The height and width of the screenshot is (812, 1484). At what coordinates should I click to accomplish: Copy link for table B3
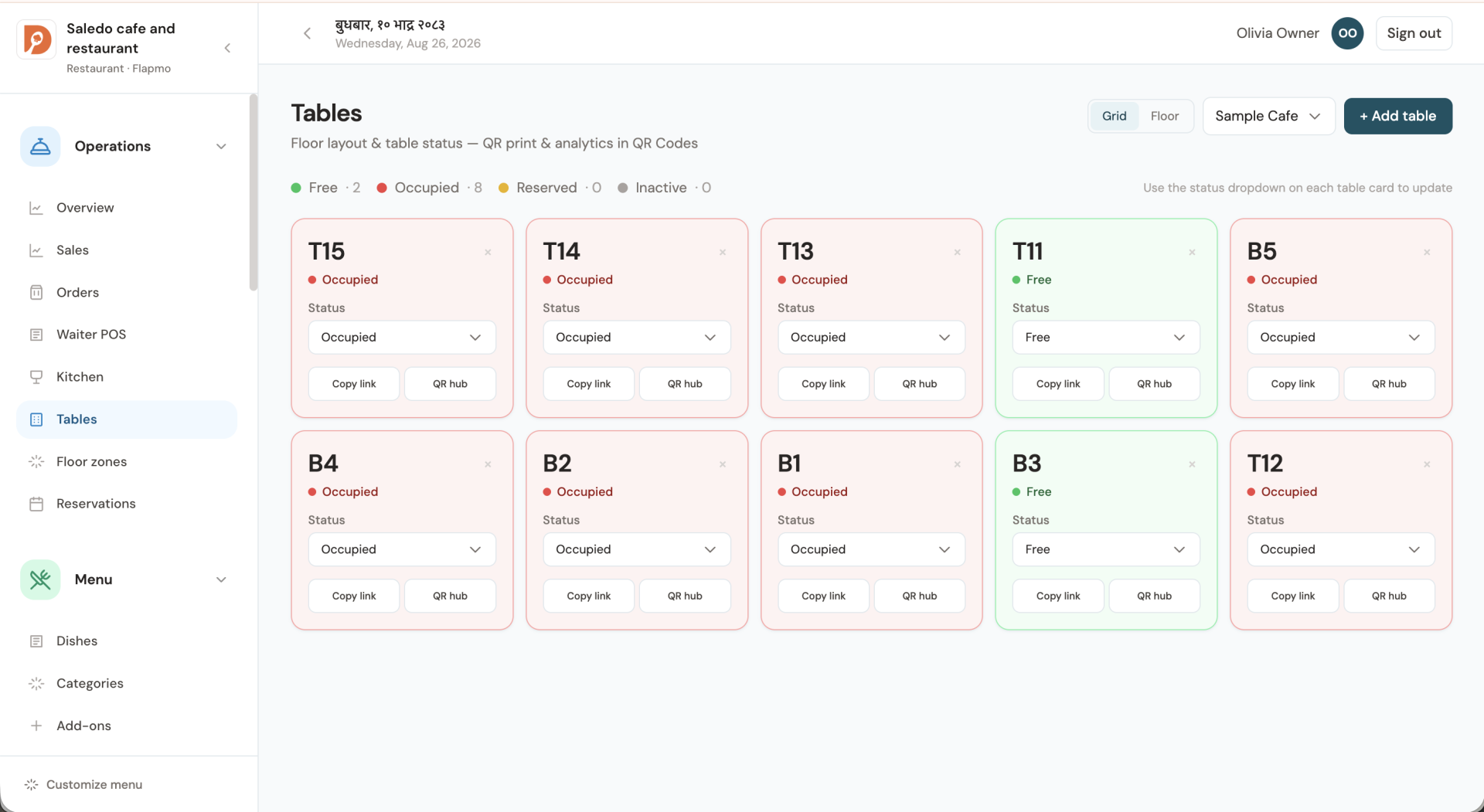pos(1058,596)
